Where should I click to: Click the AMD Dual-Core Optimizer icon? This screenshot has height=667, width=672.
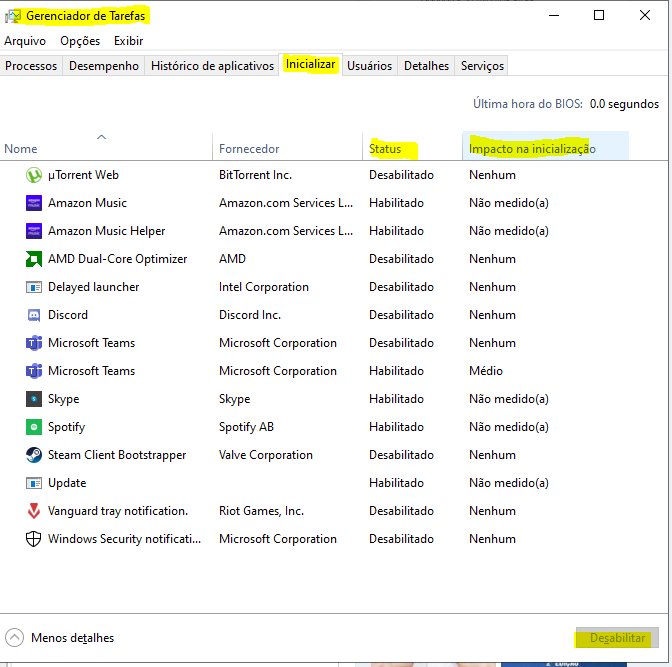(34, 259)
